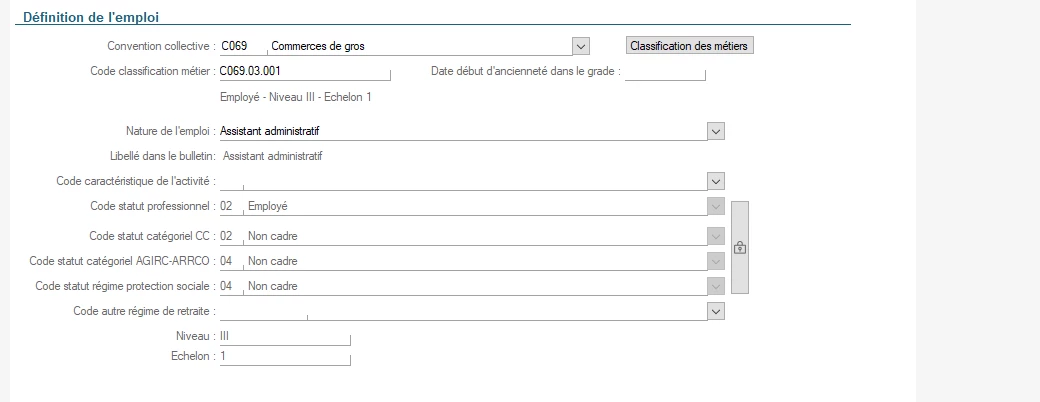Expand Code caractéristique de l'activité dropdown
The height and width of the screenshot is (402, 1040).
pyautogui.click(x=715, y=181)
